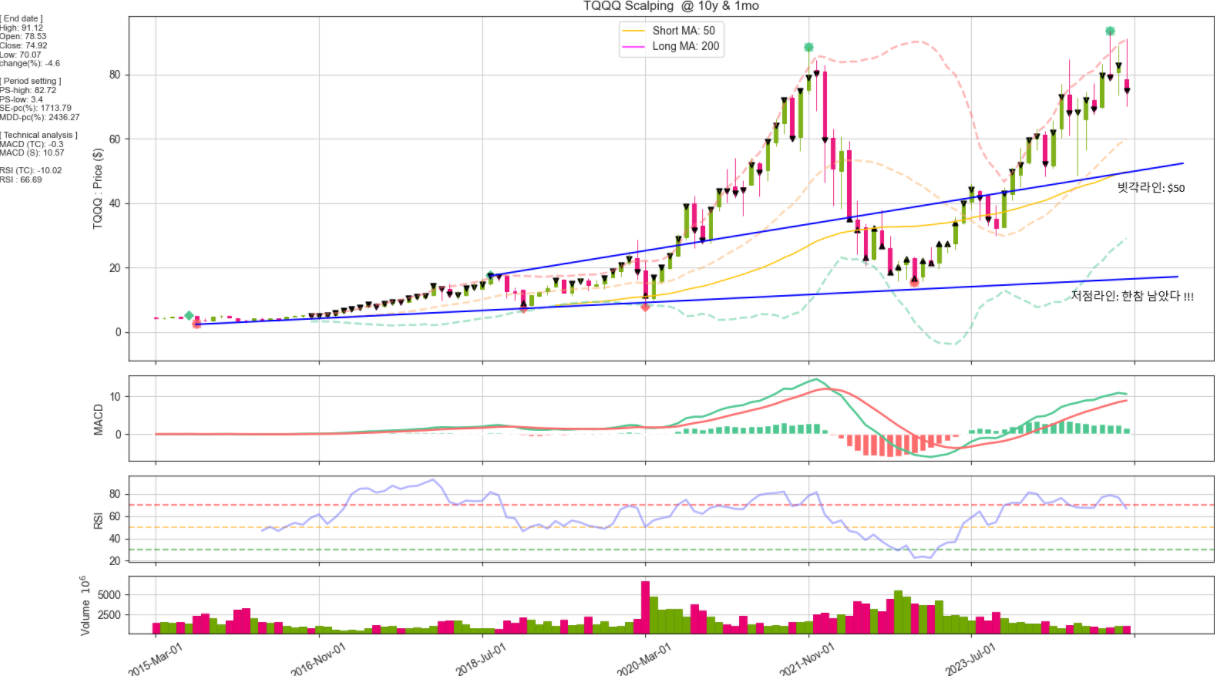1215x676 pixels.
Task: Click the "RSI (TC): -10.02" value
Action: tap(31, 170)
